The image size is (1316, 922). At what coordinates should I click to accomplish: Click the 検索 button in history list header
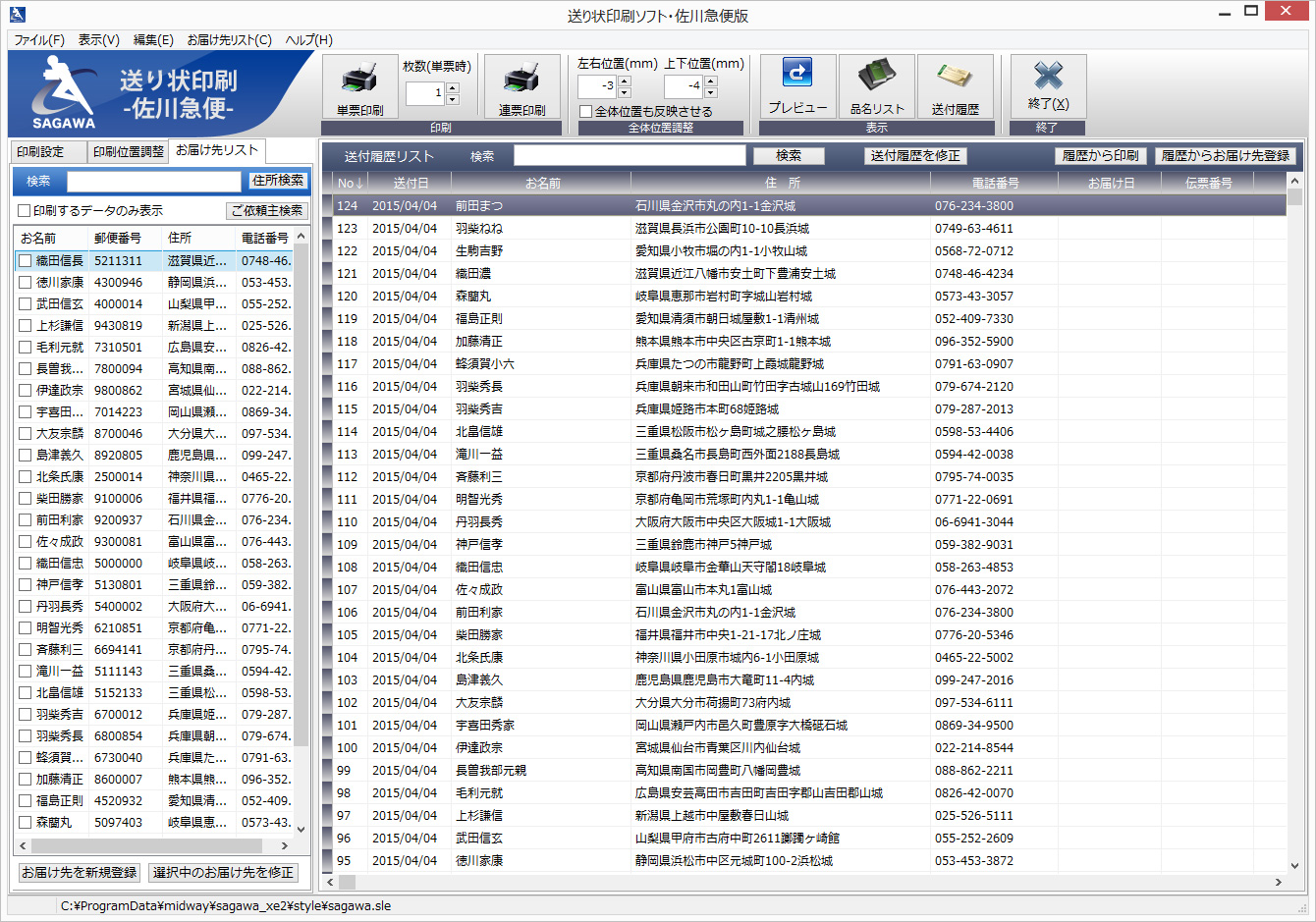tap(789, 156)
